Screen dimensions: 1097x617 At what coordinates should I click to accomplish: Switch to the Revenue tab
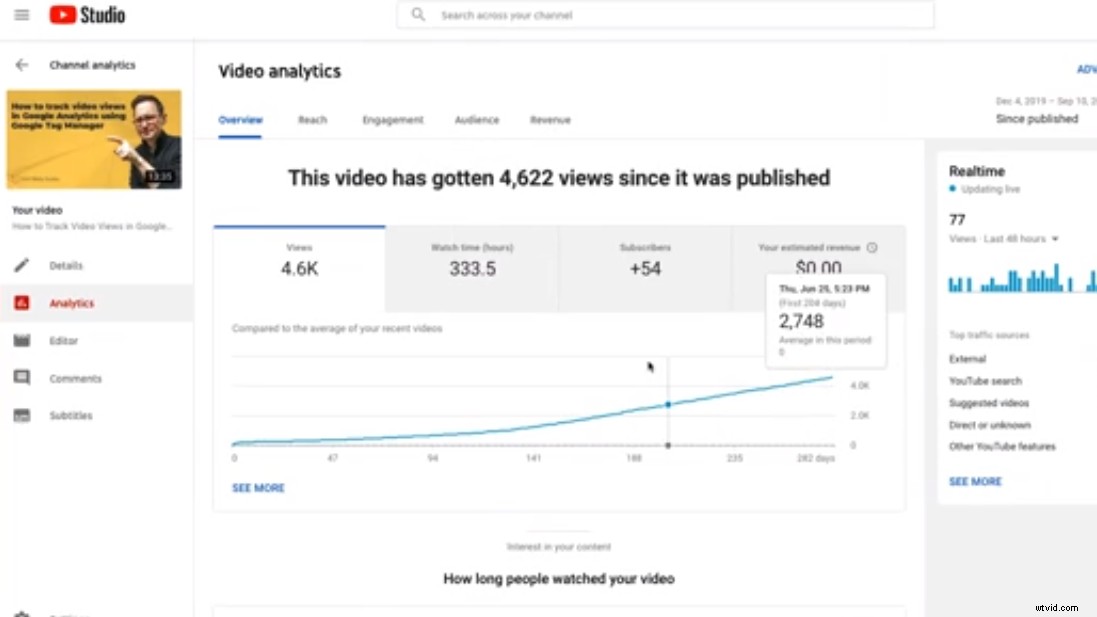550,119
